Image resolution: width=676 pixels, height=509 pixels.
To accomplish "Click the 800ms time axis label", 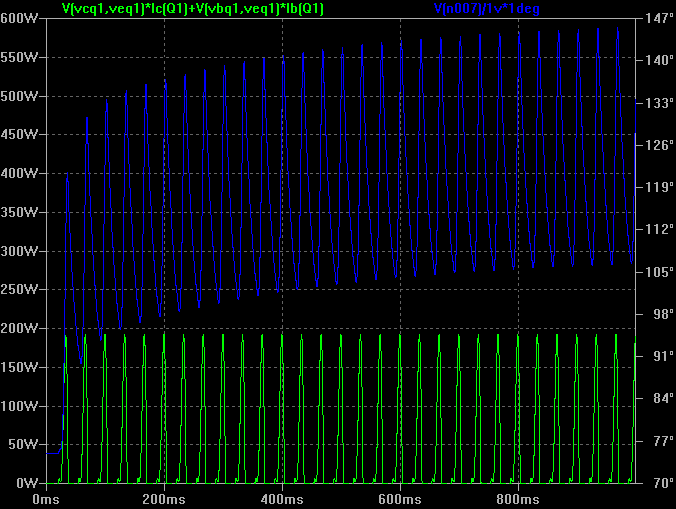I will (518, 500).
